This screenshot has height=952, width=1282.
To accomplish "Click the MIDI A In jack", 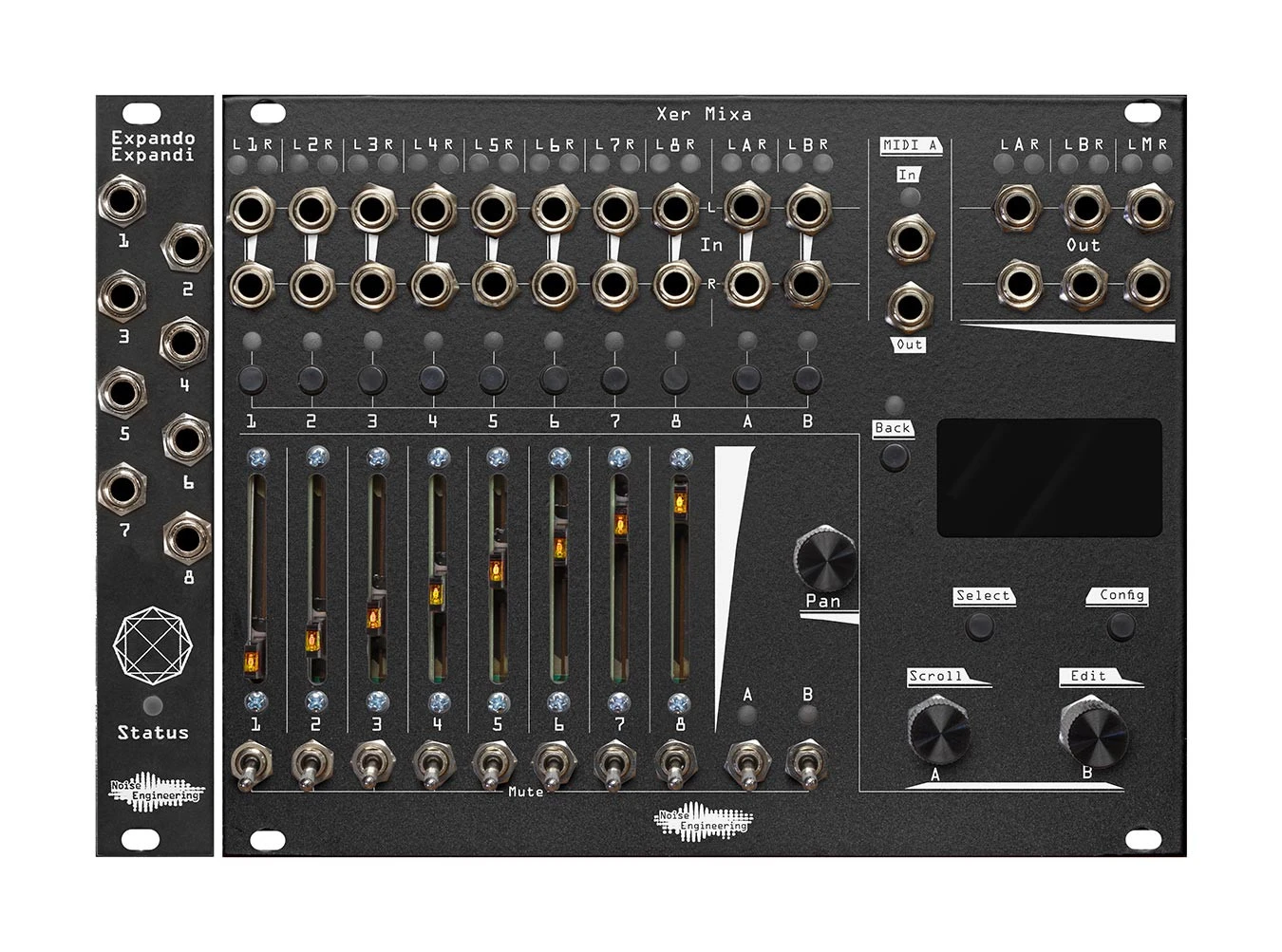I will 909,238.
